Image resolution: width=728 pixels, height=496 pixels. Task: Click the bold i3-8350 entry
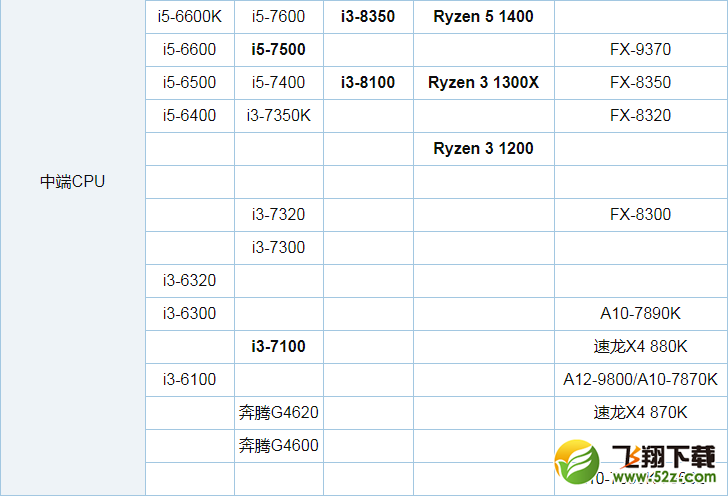tap(368, 17)
